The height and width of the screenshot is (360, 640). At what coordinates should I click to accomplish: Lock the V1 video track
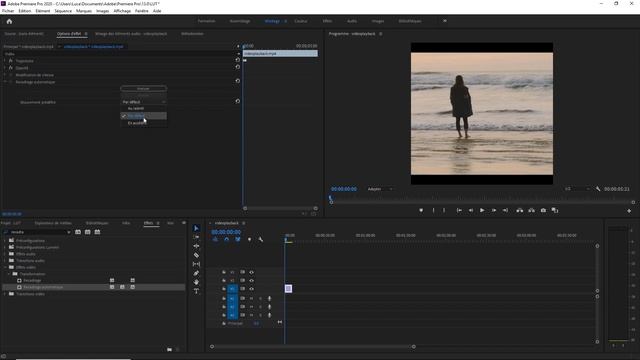pos(224,289)
